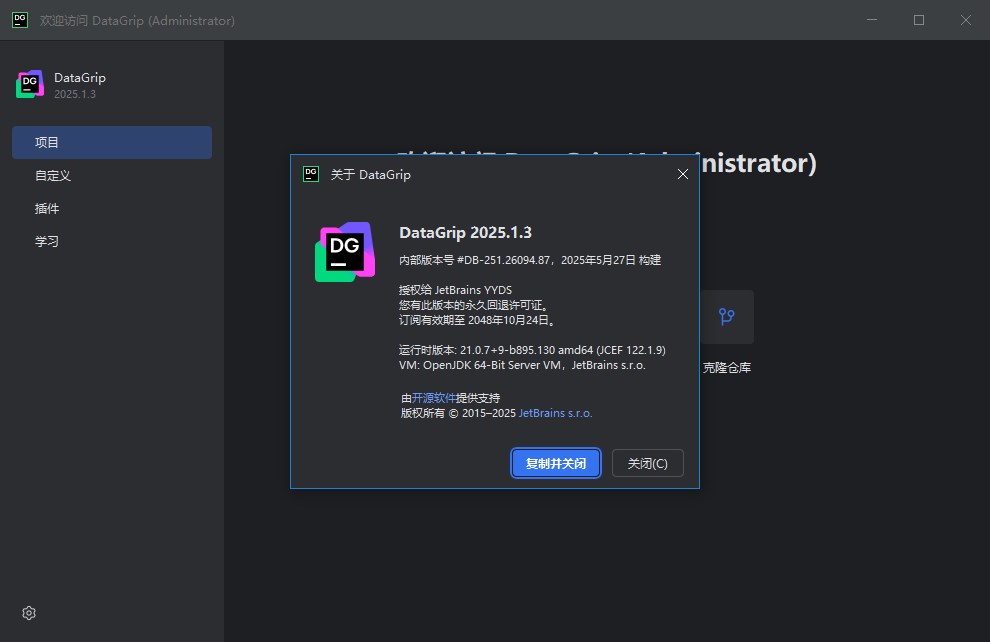990x642 pixels.
Task: Open settings gear at bottom left
Action: tap(29, 613)
